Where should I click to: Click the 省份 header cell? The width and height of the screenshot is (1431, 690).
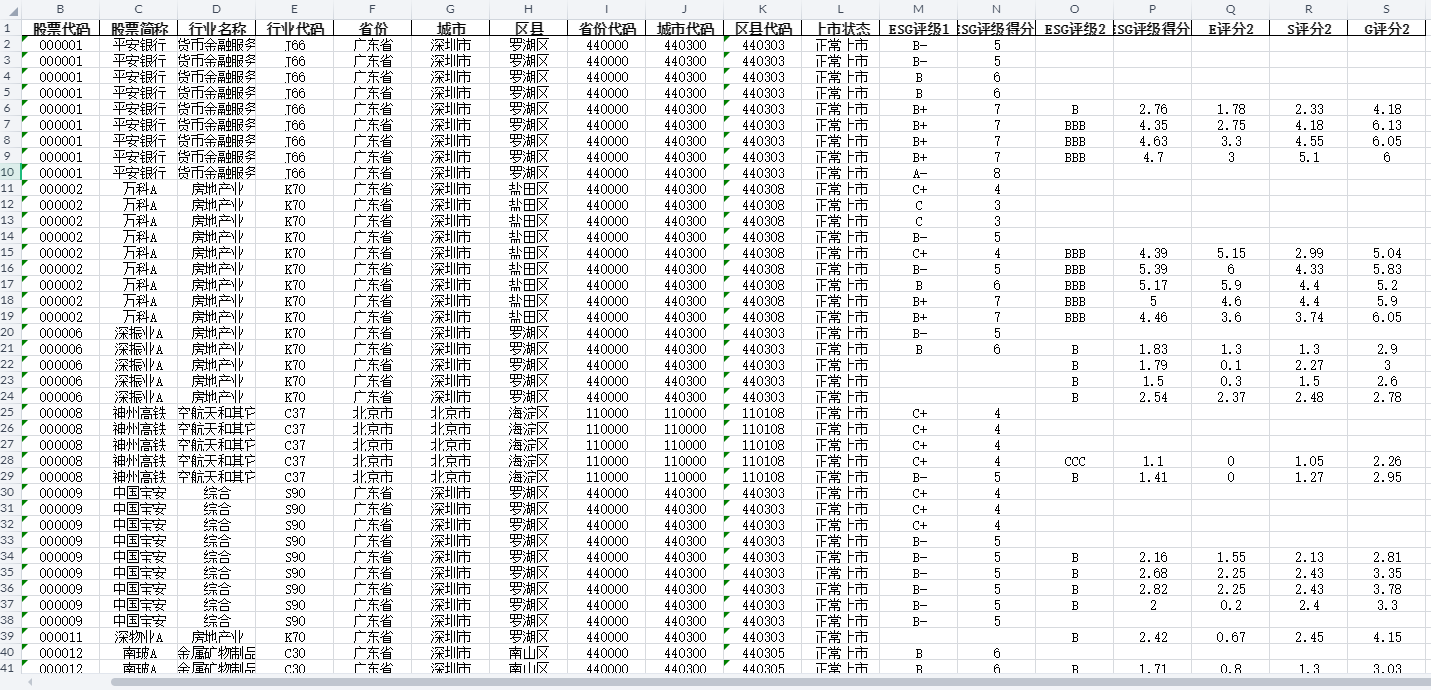pyautogui.click(x=373, y=28)
